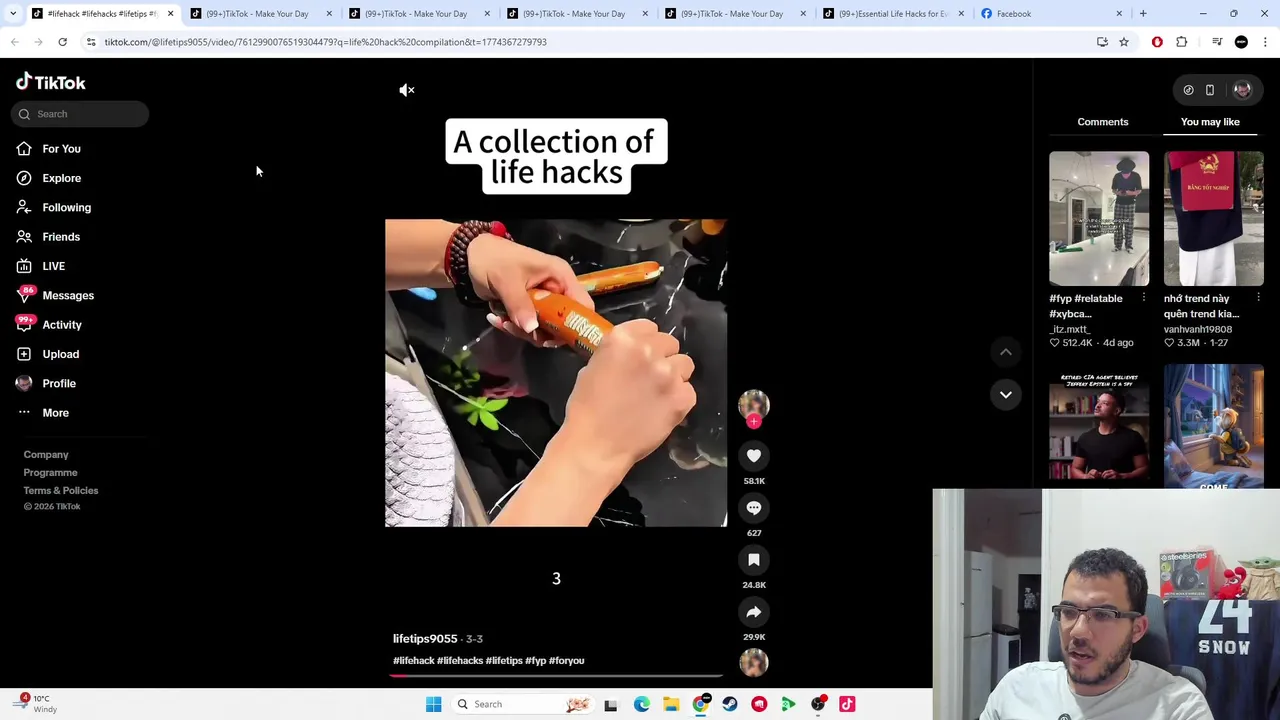The width and height of the screenshot is (1280, 720).
Task: Seek within the video progress bar
Action: 556,676
